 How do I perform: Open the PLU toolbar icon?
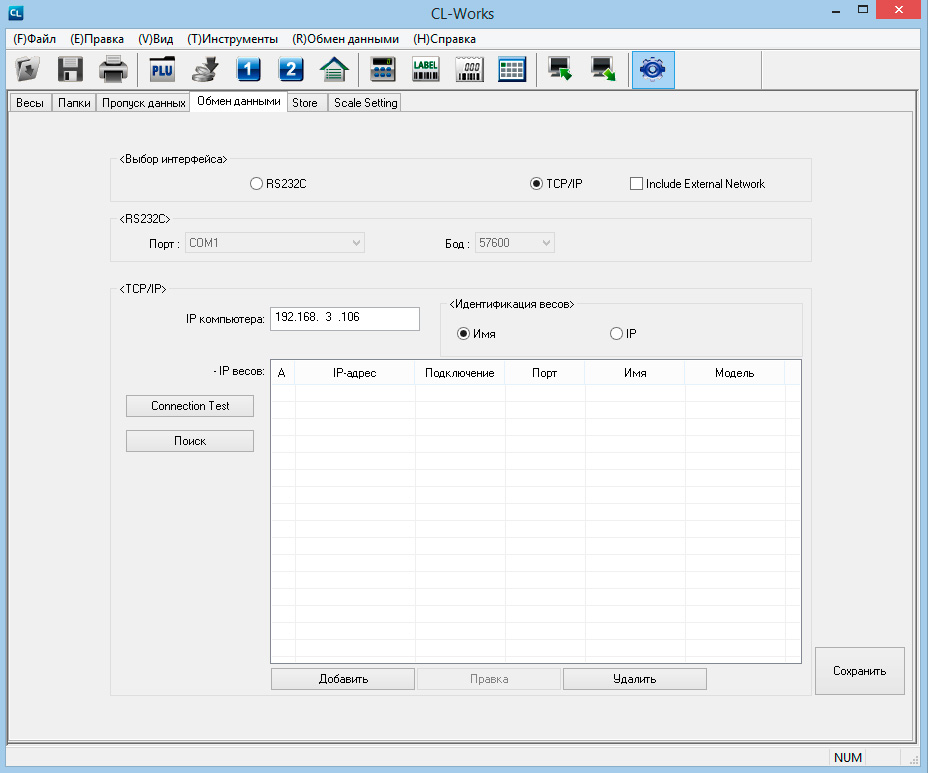click(162, 70)
